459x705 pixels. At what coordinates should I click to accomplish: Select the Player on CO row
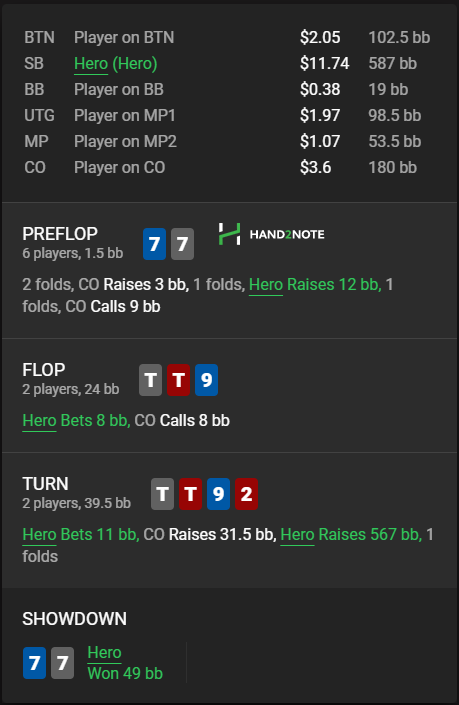[x=227, y=168]
